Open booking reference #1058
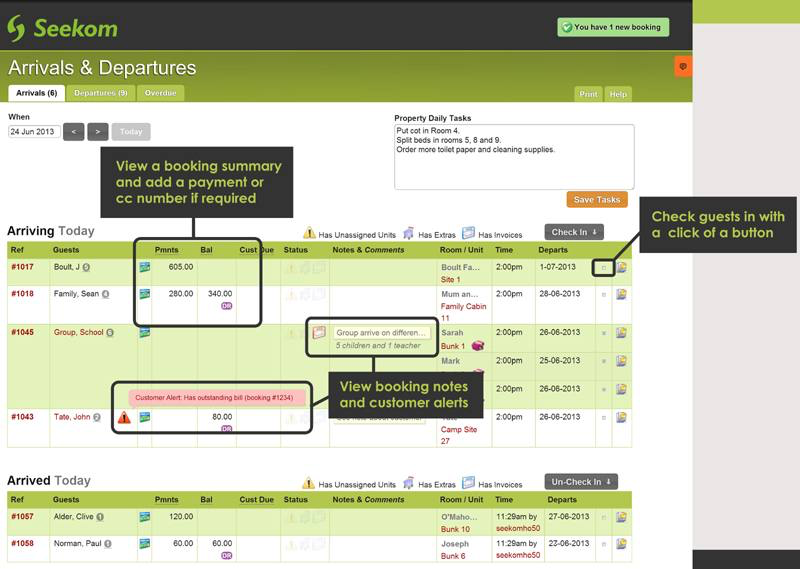The width and height of the screenshot is (800, 569). [22, 543]
